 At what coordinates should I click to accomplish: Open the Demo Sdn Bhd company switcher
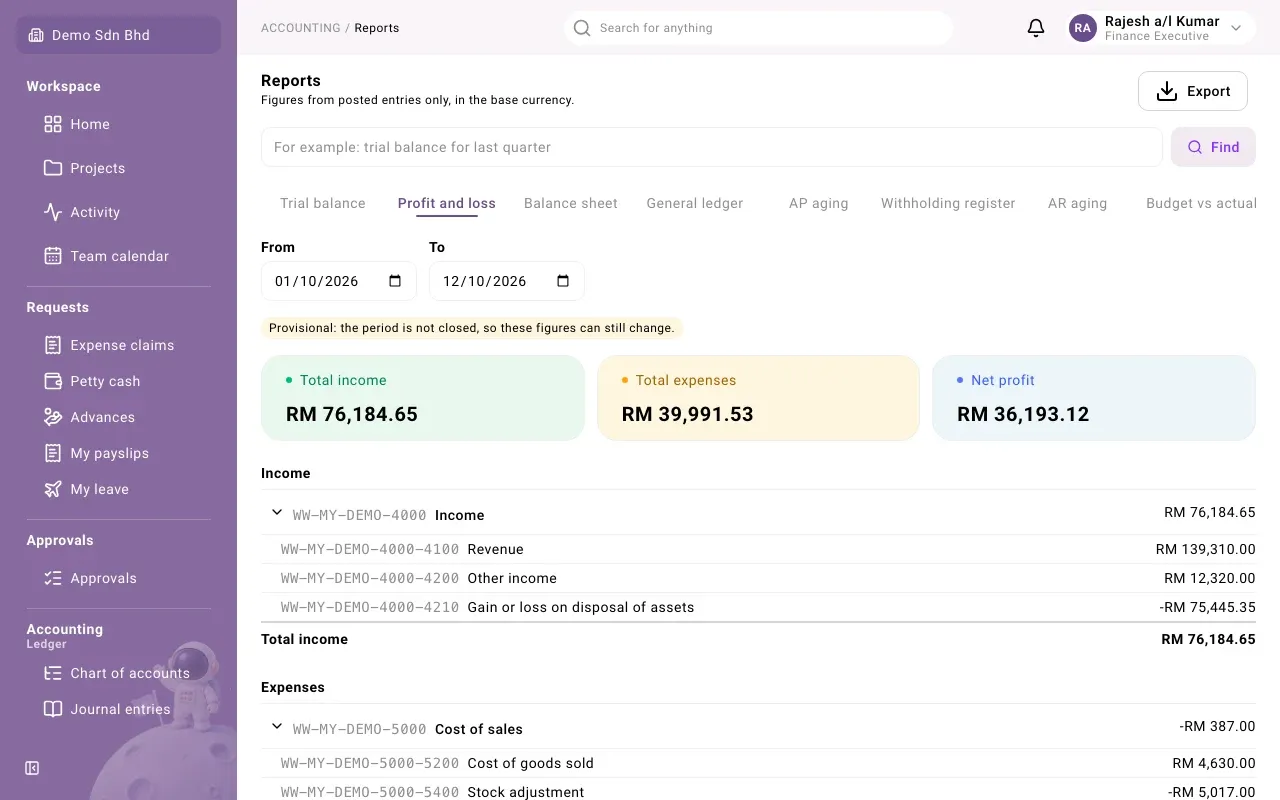coord(119,35)
